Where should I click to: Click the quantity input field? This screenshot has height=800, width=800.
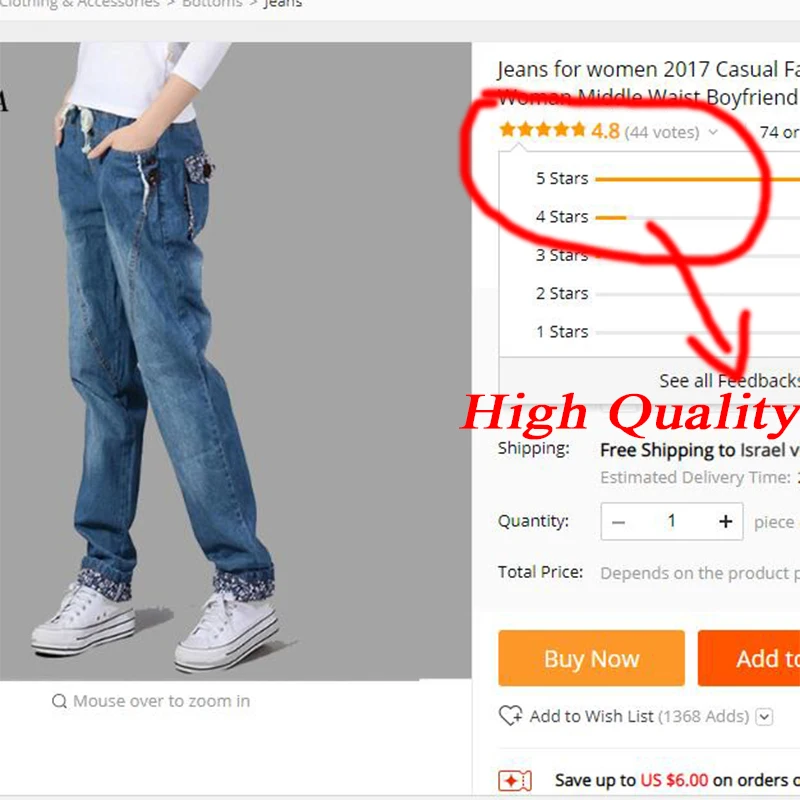coord(672,521)
